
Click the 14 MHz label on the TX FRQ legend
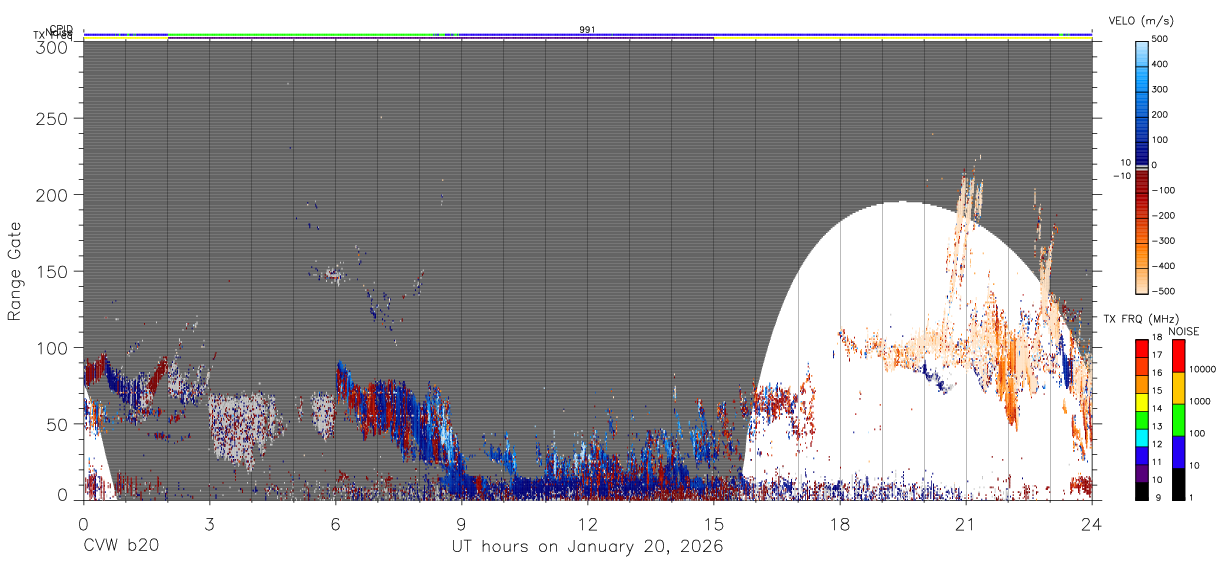point(1156,409)
